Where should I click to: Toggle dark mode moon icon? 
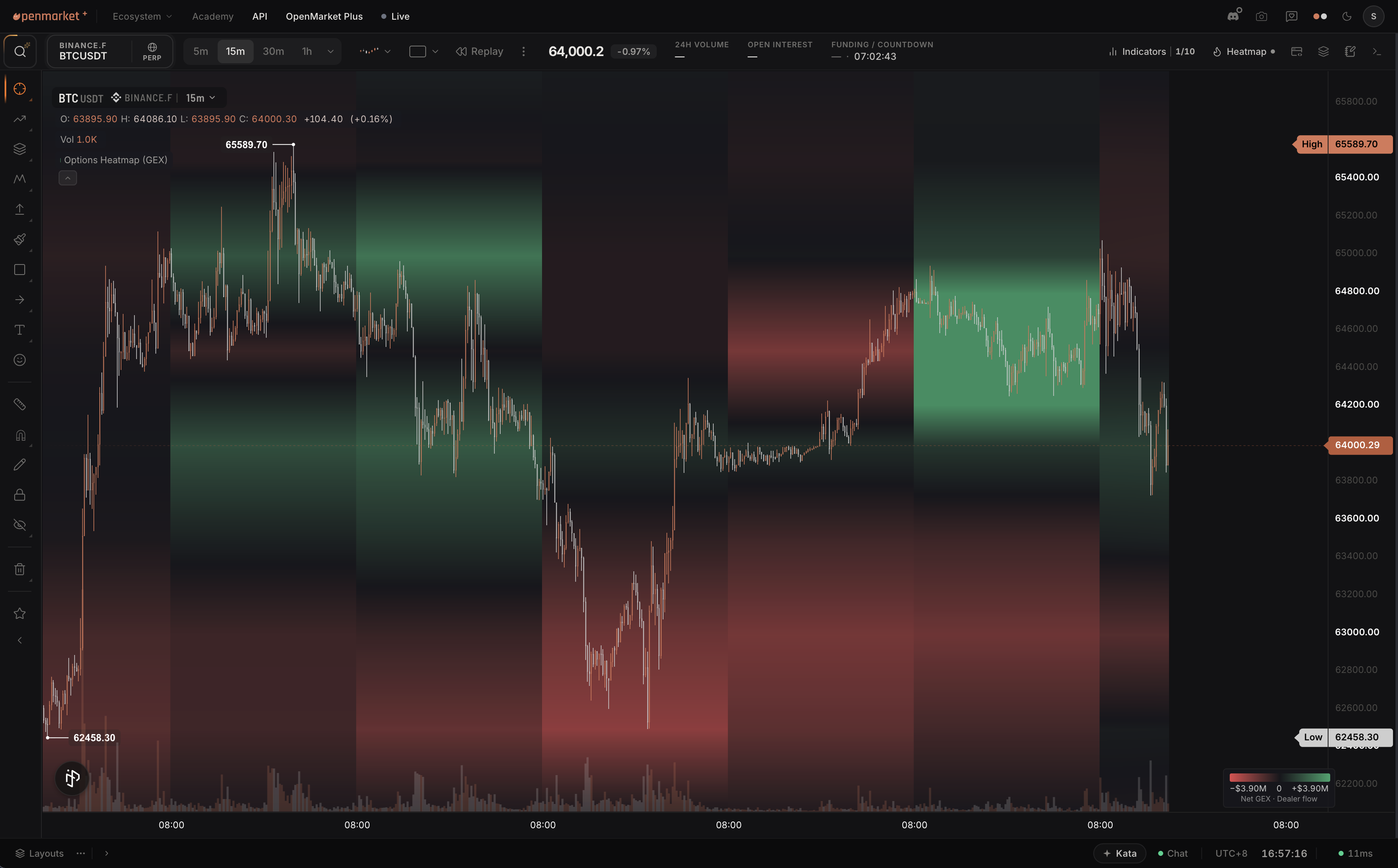pyautogui.click(x=1347, y=16)
